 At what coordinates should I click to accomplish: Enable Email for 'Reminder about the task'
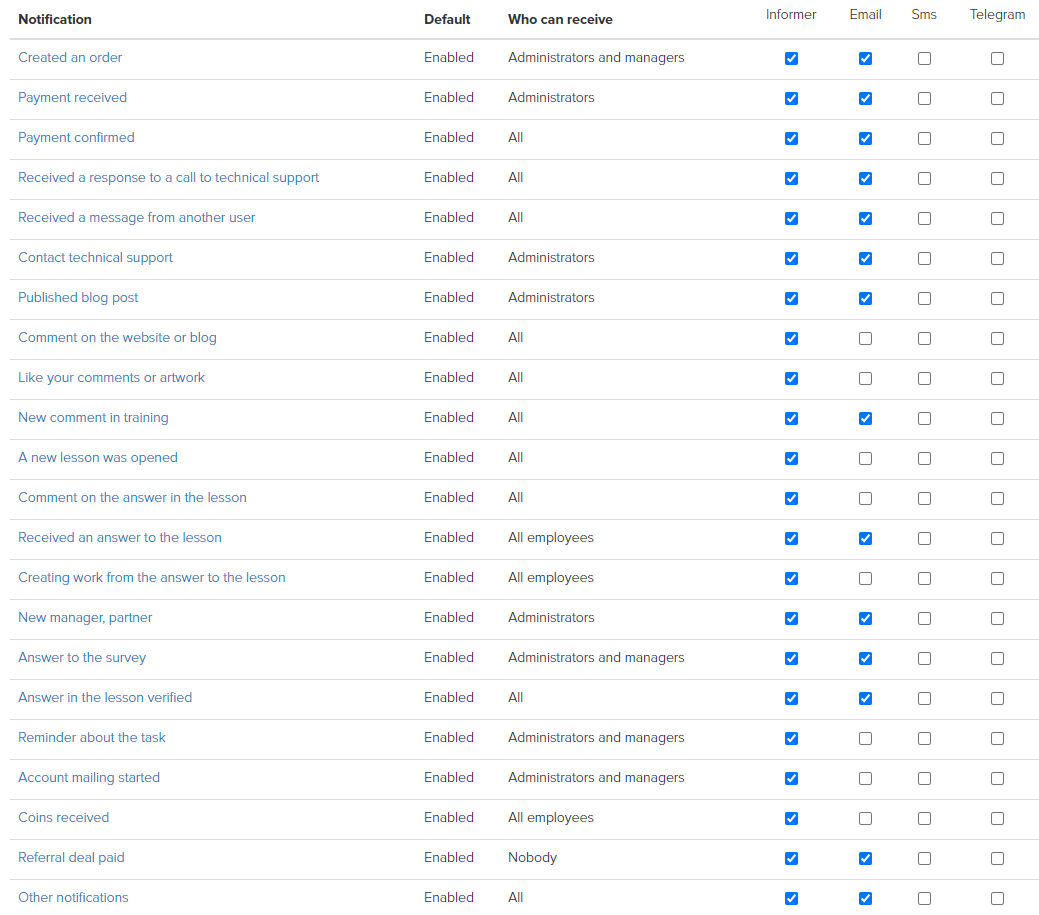click(x=865, y=738)
